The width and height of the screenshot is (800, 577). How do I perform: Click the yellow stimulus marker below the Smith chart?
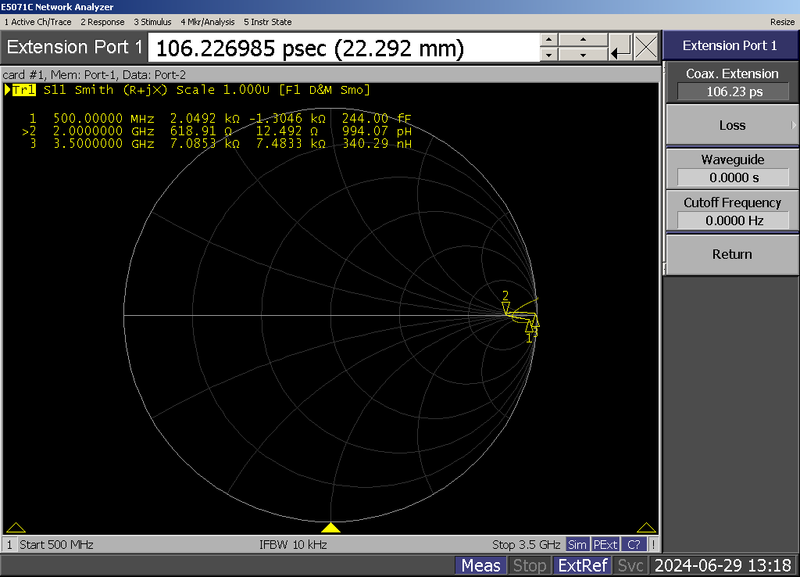pos(330,528)
